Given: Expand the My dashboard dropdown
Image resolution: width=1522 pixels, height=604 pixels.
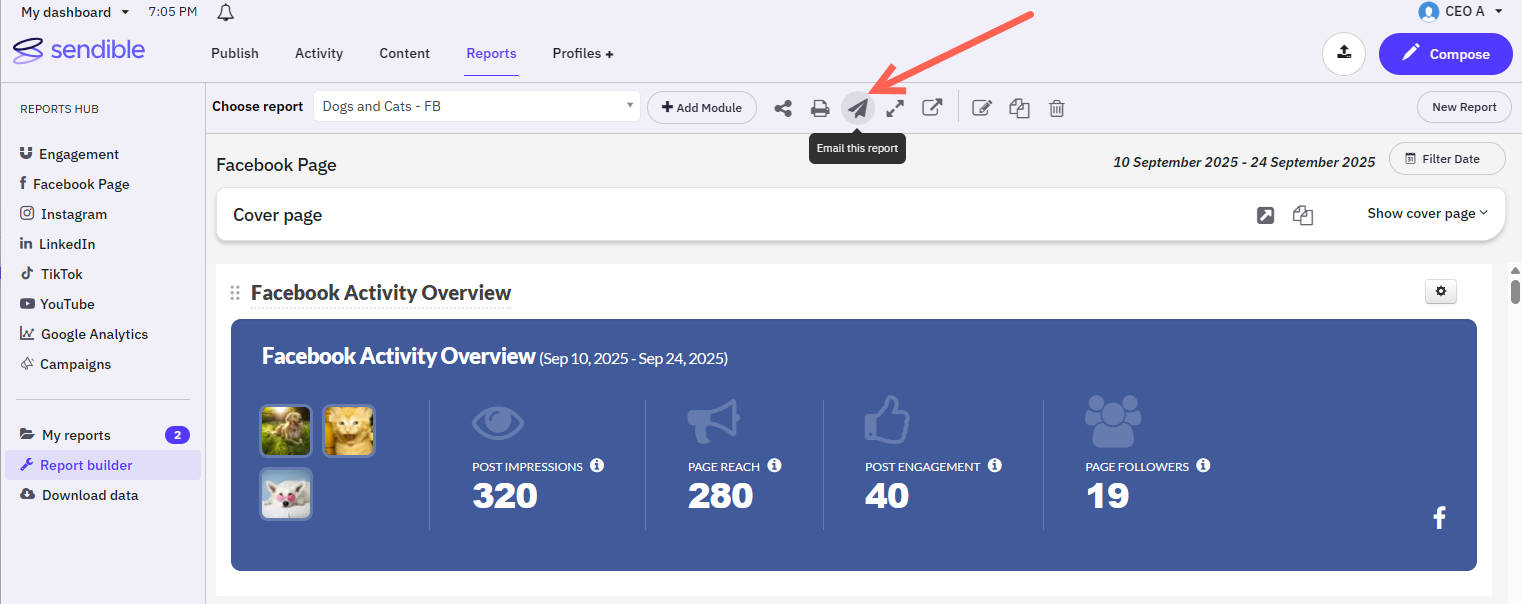Looking at the screenshot, I should [x=75, y=13].
